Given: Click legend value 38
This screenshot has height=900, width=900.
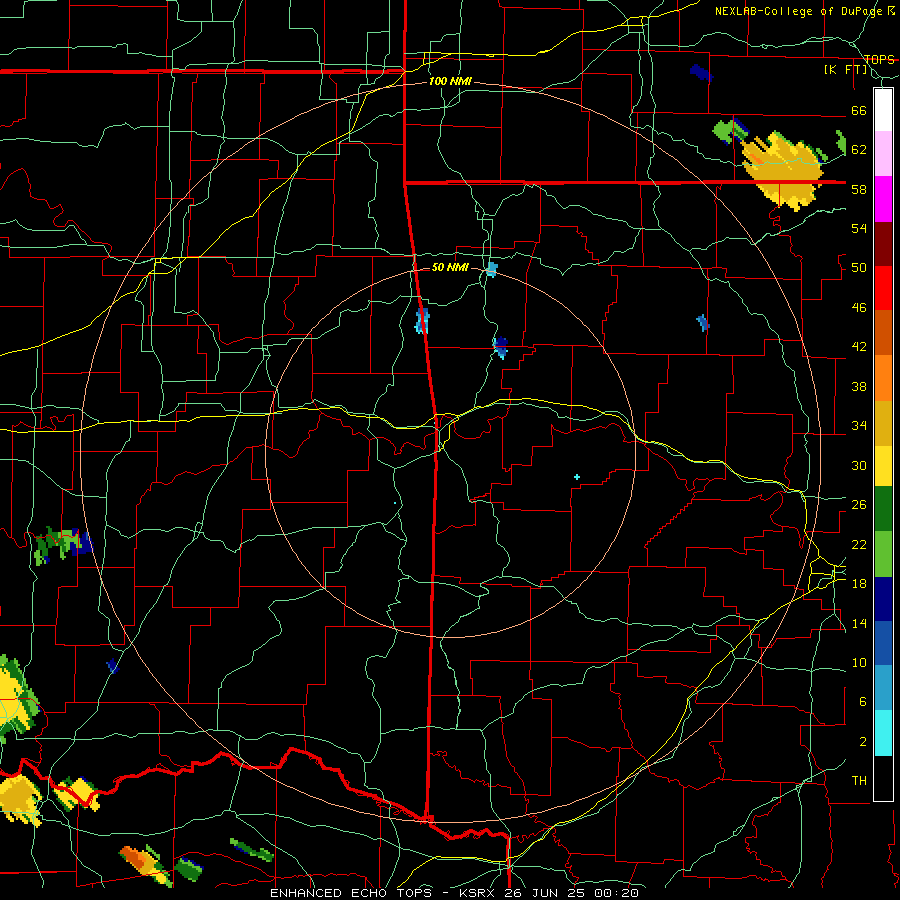Looking at the screenshot, I should point(859,386).
